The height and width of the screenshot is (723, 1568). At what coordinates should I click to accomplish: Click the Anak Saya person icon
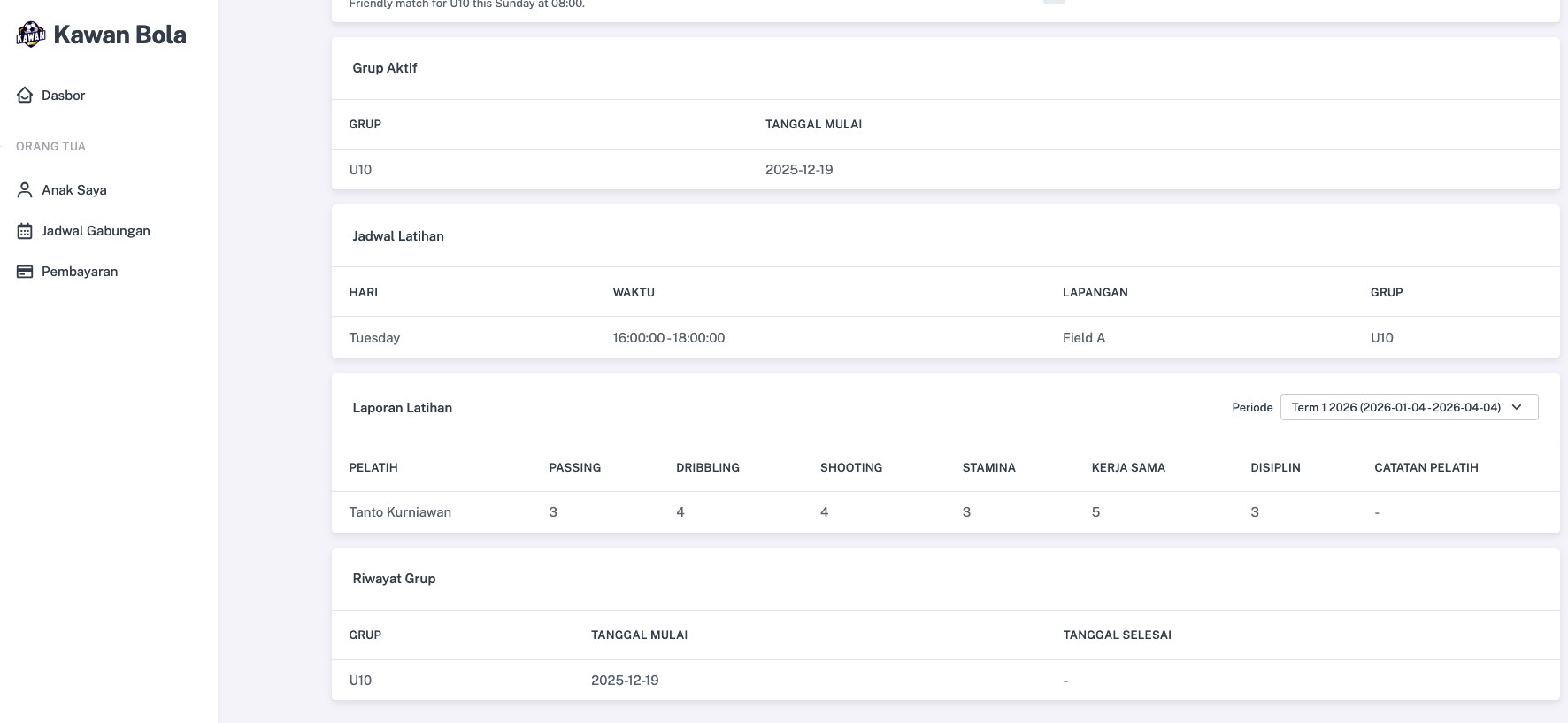pyautogui.click(x=25, y=190)
